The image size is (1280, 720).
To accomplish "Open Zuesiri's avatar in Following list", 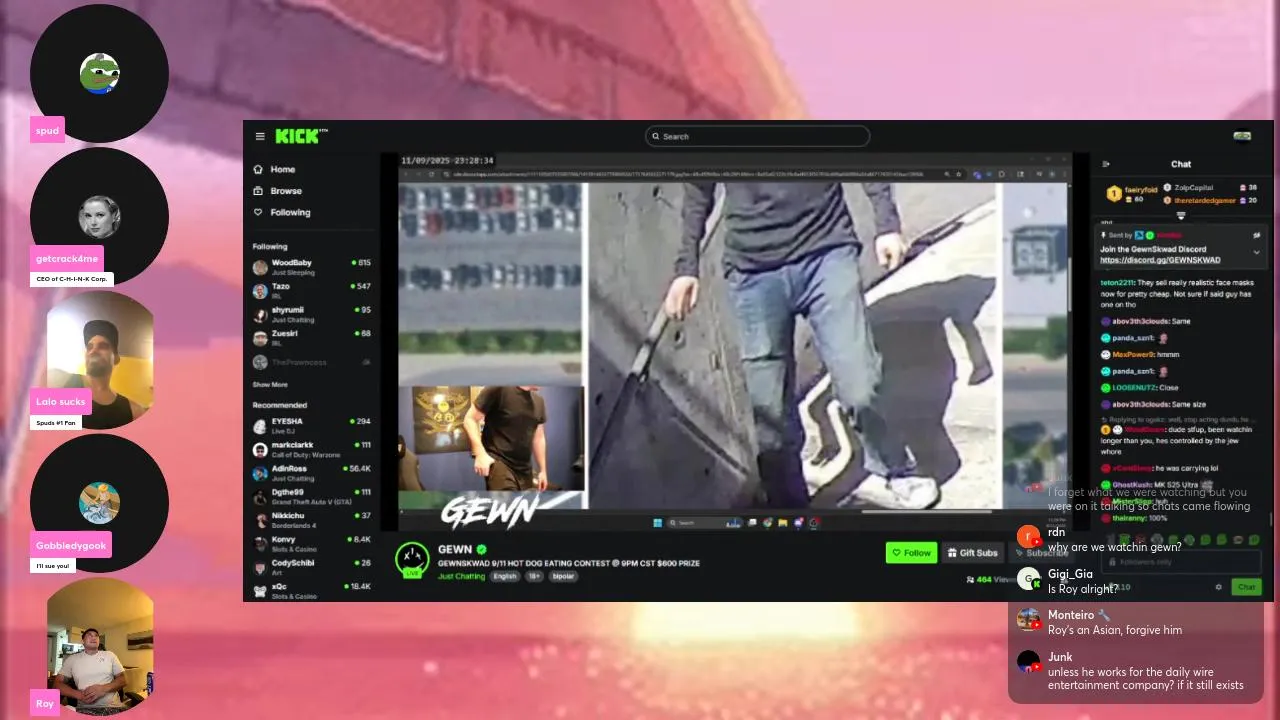I will pyautogui.click(x=260, y=338).
